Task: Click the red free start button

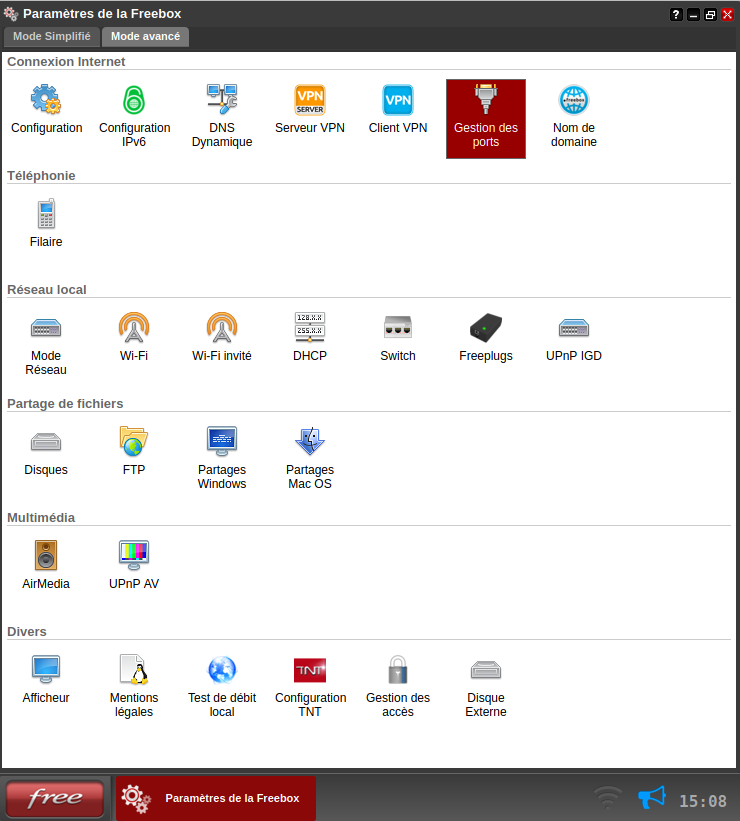Action: [55, 798]
